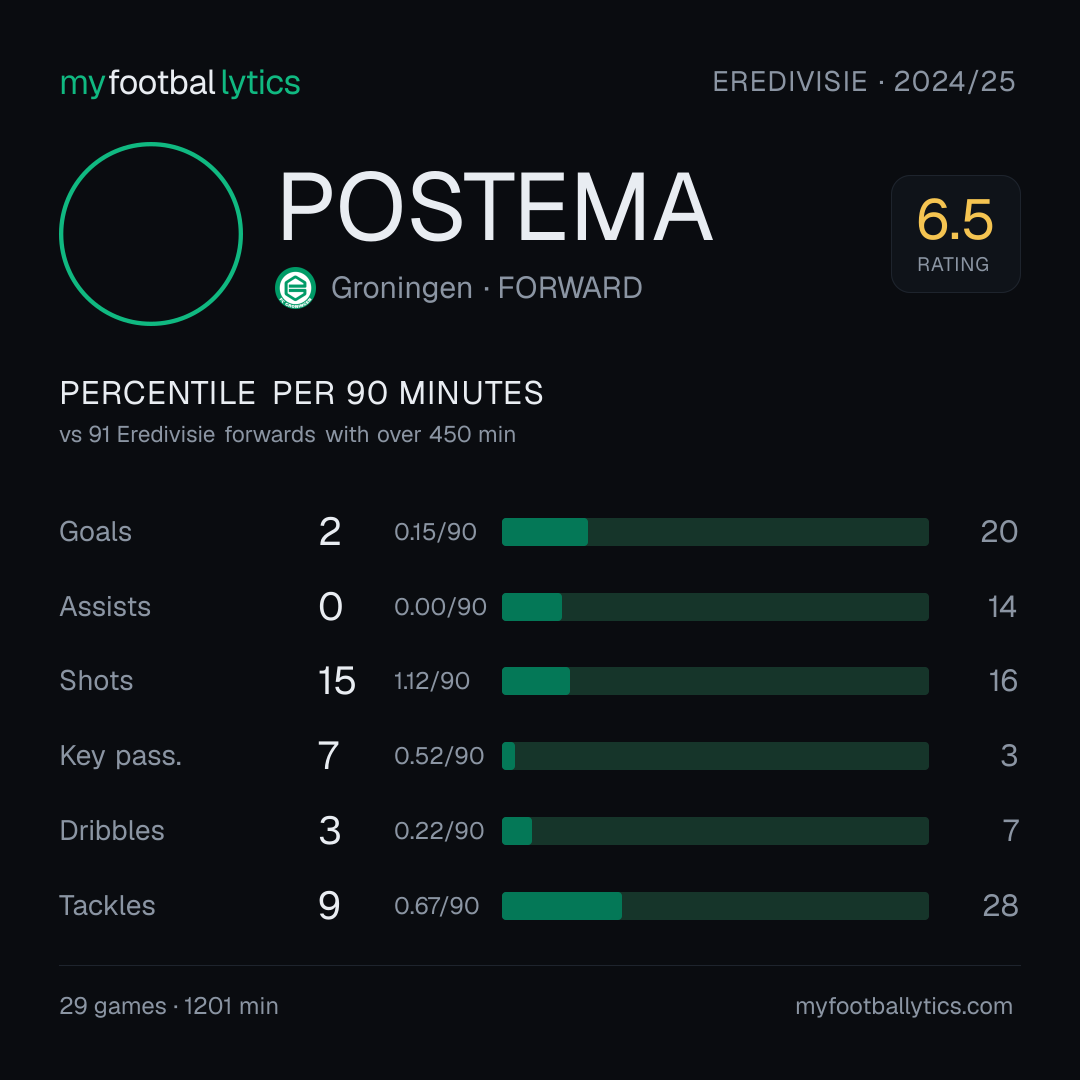
Task: Click the myfootballytics logo
Action: pos(180,83)
